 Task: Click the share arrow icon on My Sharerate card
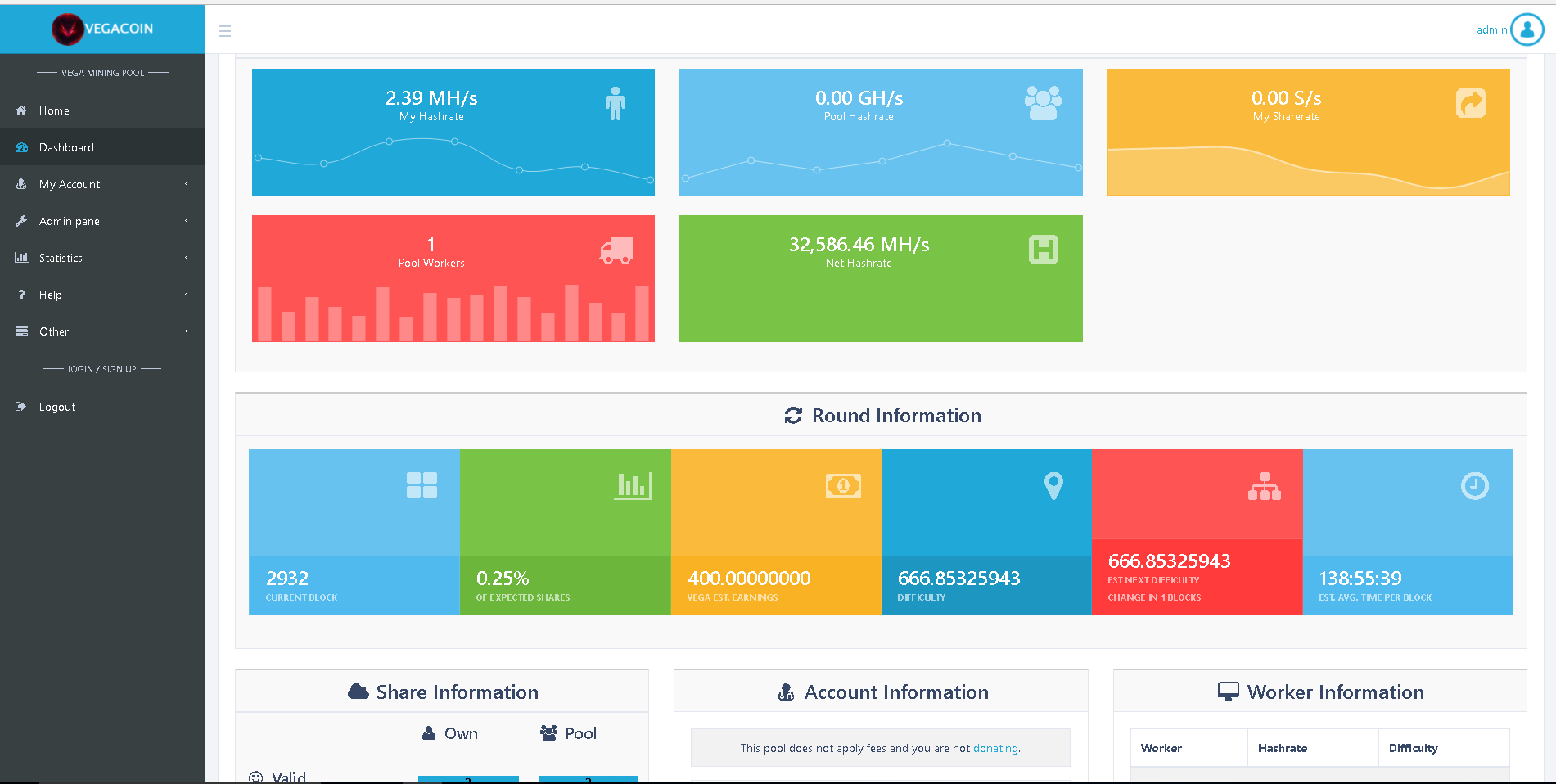1471,103
